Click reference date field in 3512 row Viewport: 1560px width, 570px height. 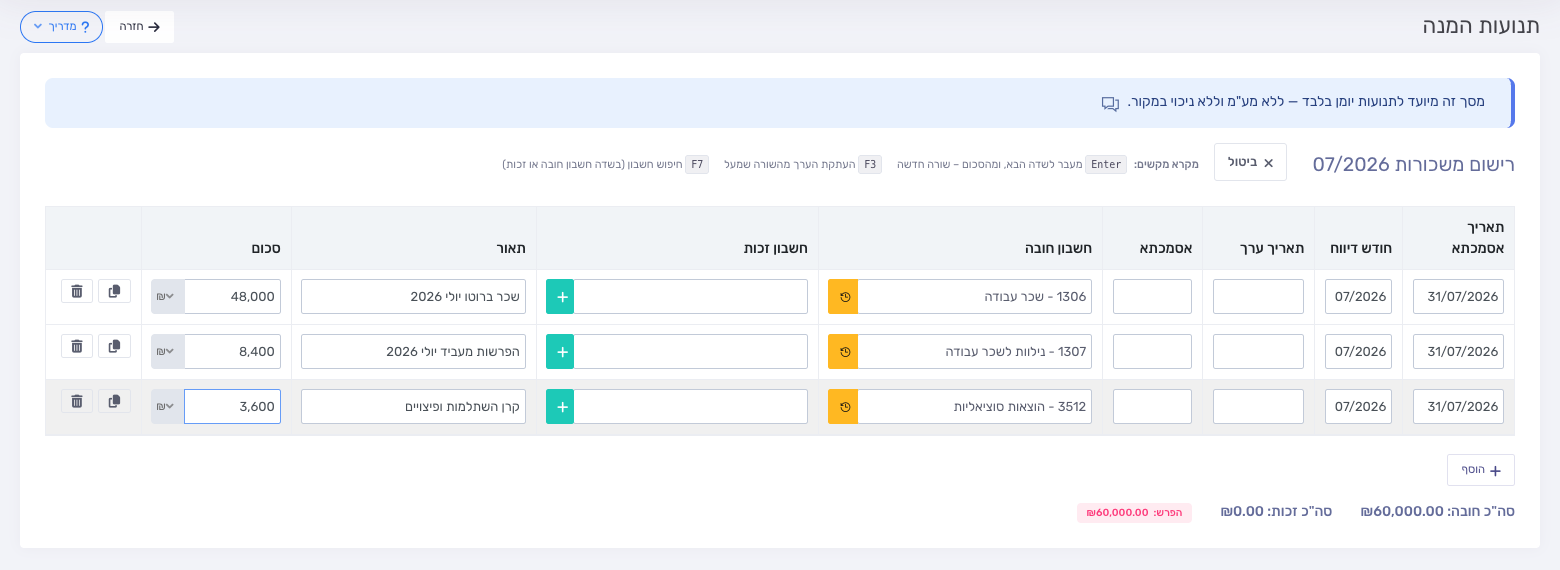tap(1458, 407)
